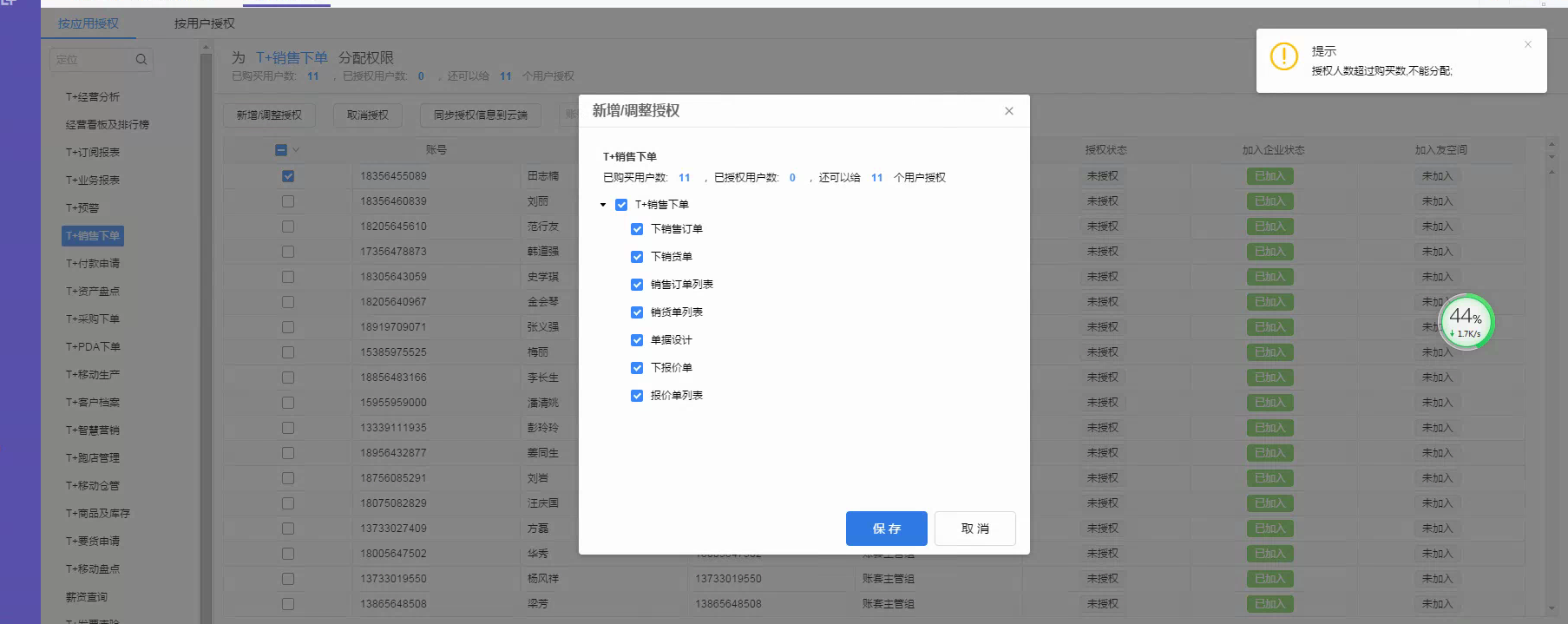Screen dimensions: 1568x624
Task: Select highlighted T+销售下单 in sidebar
Action: pos(93,236)
